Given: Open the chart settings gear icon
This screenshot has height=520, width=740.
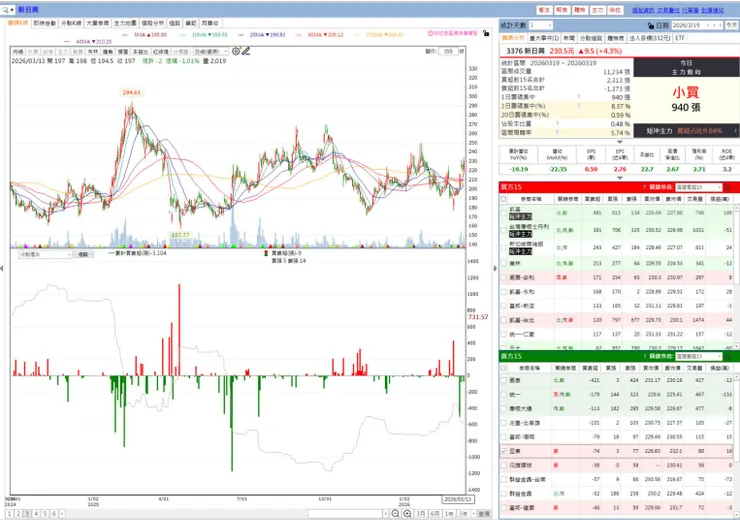Looking at the screenshot, I should point(236,51).
